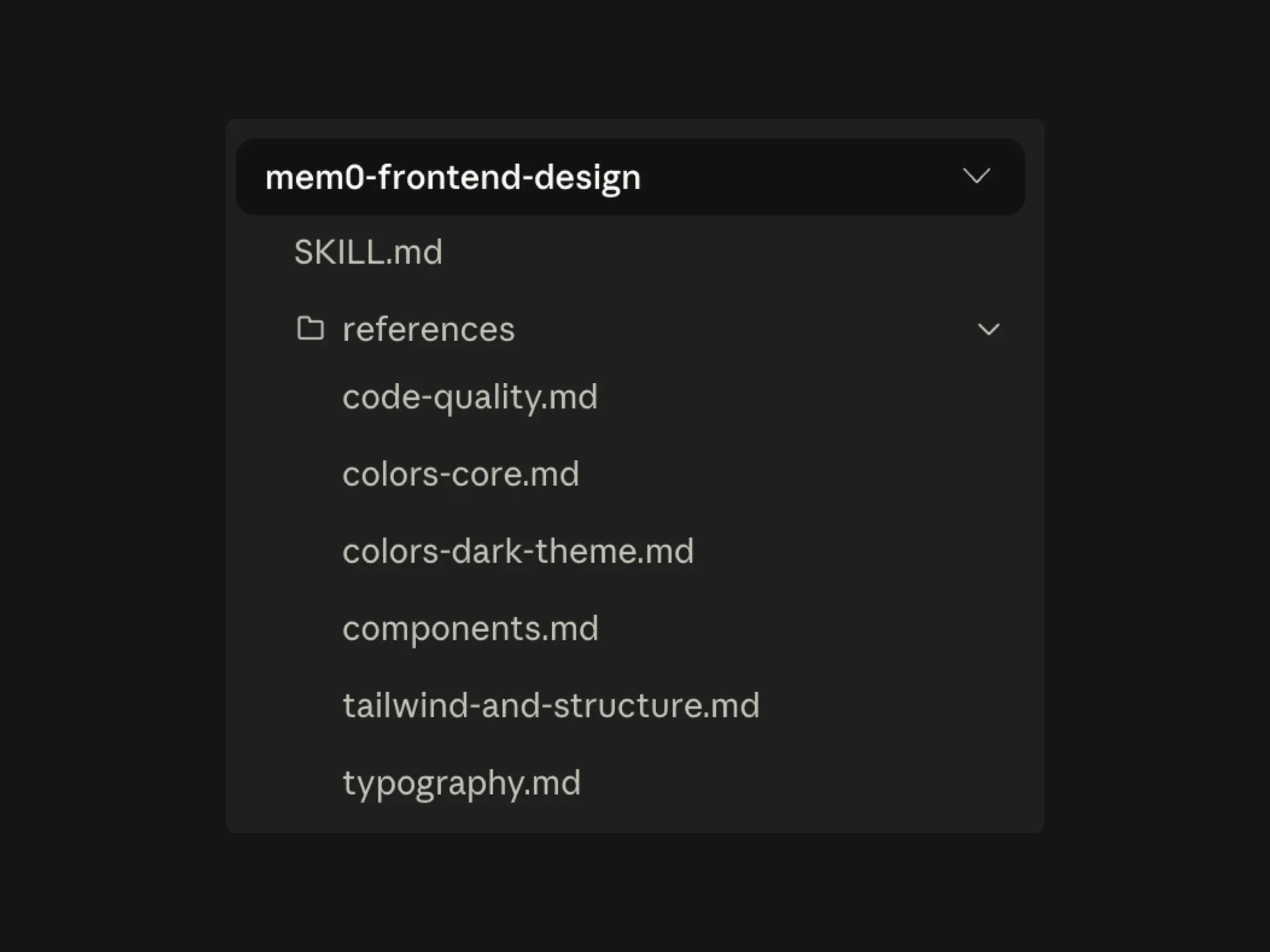This screenshot has height=952, width=1270.
Task: Click empty space right of SKILL.md
Action: [728, 252]
